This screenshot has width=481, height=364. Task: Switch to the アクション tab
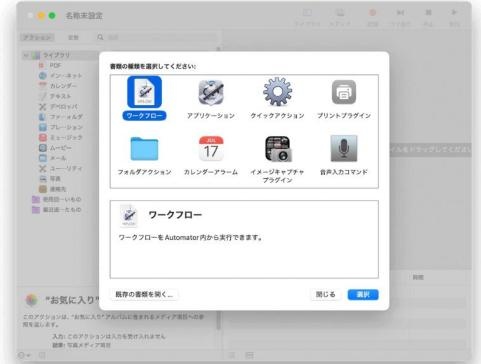(37, 37)
